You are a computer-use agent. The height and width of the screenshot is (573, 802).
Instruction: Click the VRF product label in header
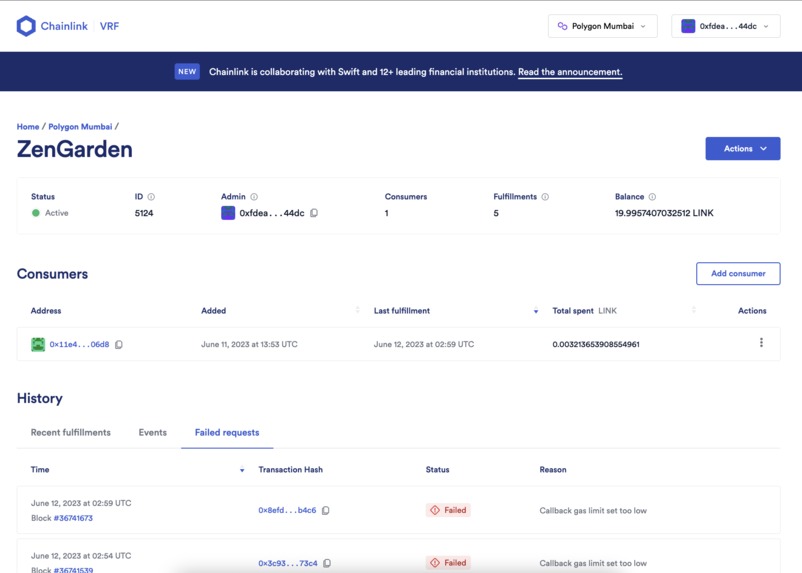(109, 26)
